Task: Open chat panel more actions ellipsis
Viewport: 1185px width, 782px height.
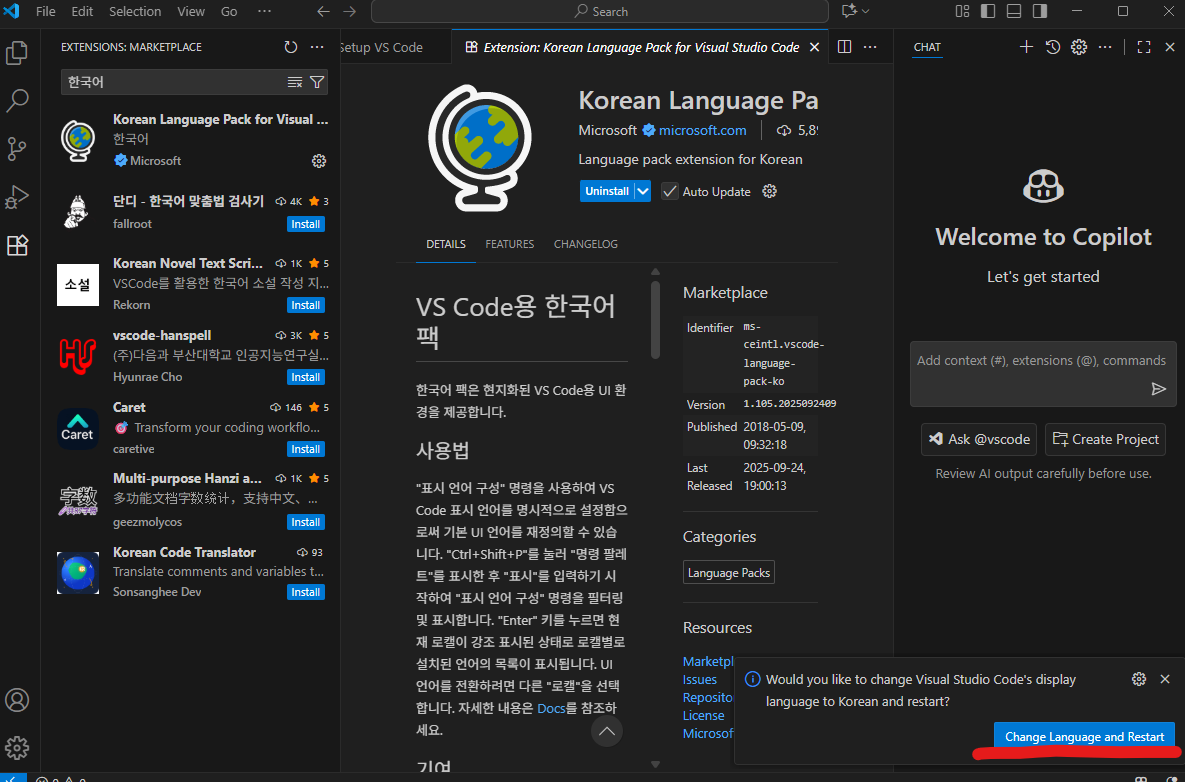Action: 1105,47
